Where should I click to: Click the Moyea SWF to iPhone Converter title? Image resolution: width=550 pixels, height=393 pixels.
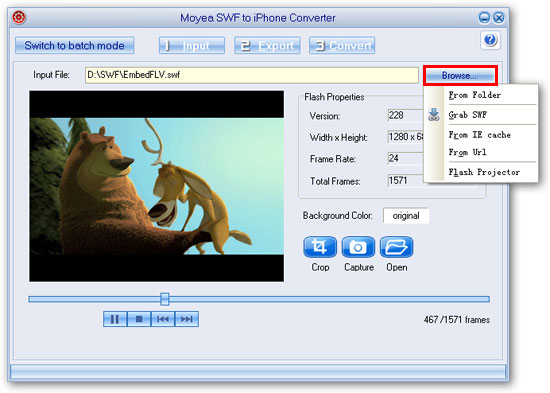coord(258,18)
